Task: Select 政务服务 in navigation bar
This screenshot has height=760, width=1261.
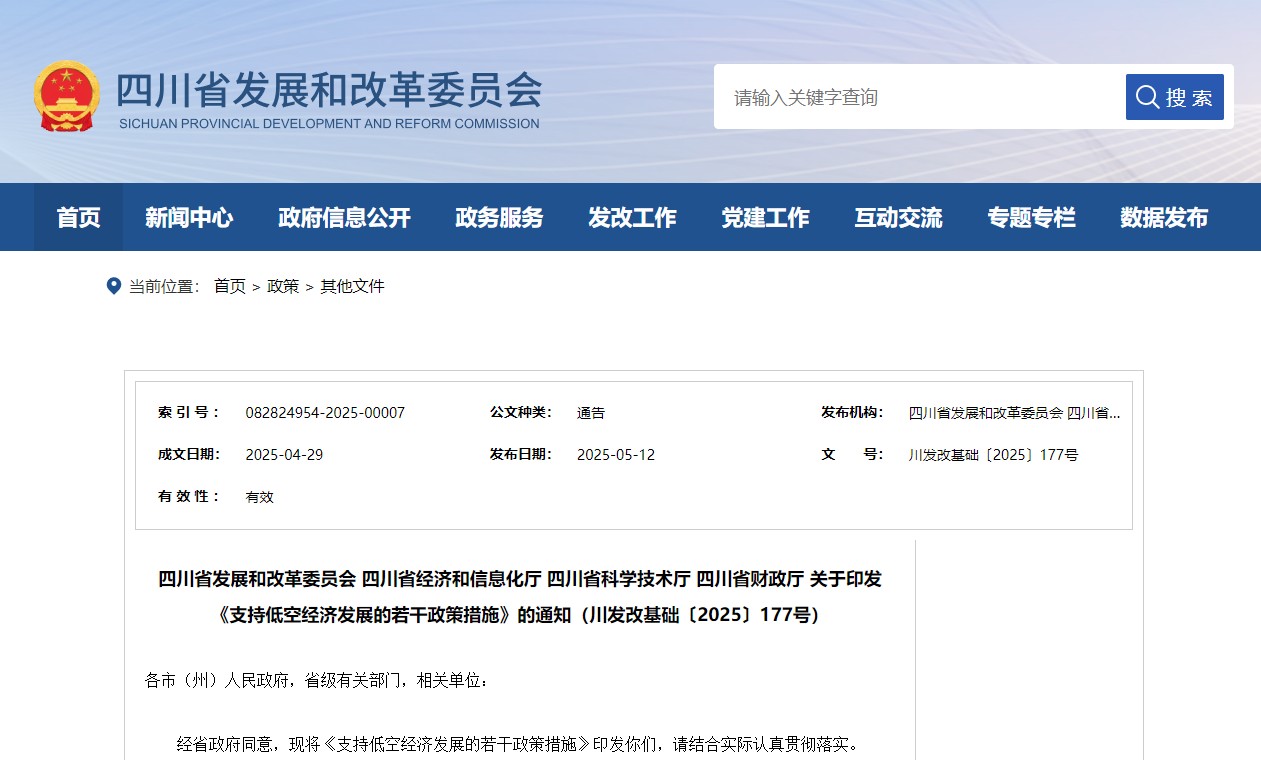Action: point(499,217)
